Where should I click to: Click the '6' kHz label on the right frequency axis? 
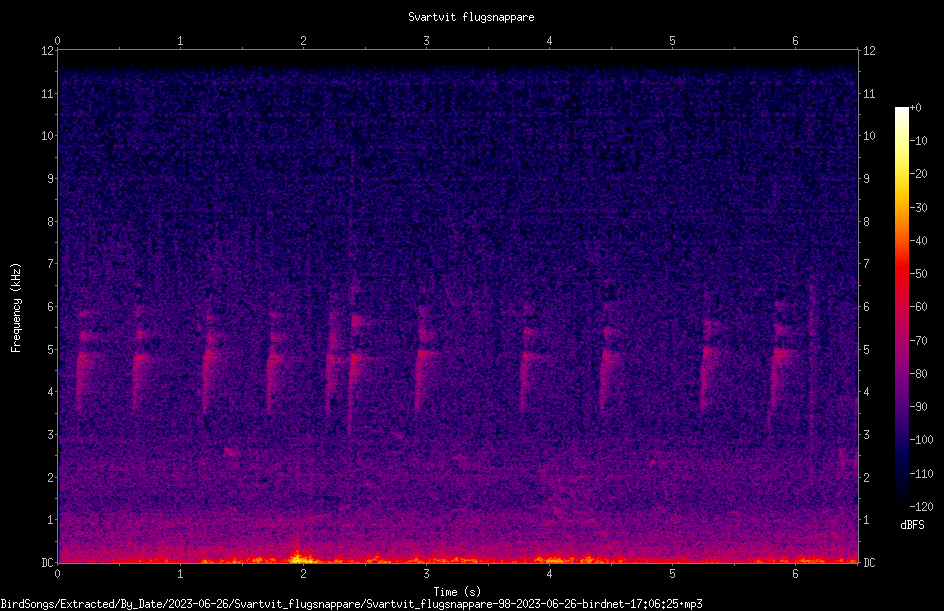(866, 307)
